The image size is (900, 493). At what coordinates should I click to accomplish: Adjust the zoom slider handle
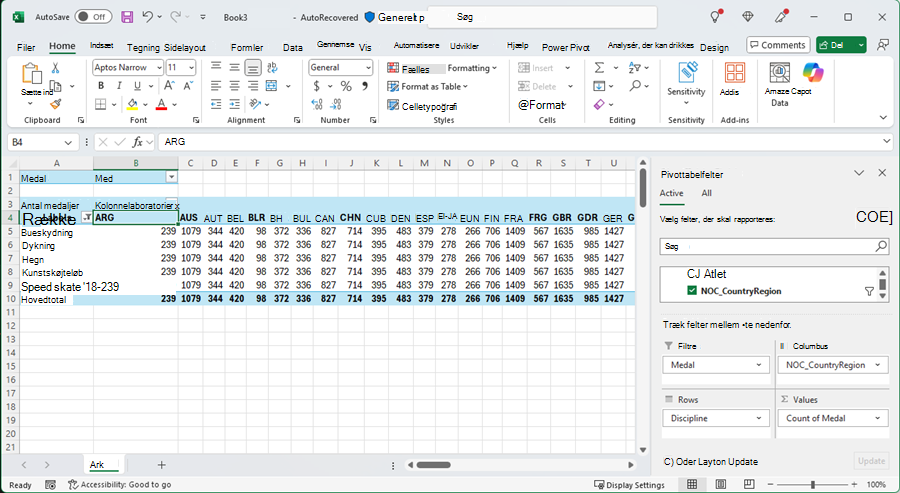[813, 485]
